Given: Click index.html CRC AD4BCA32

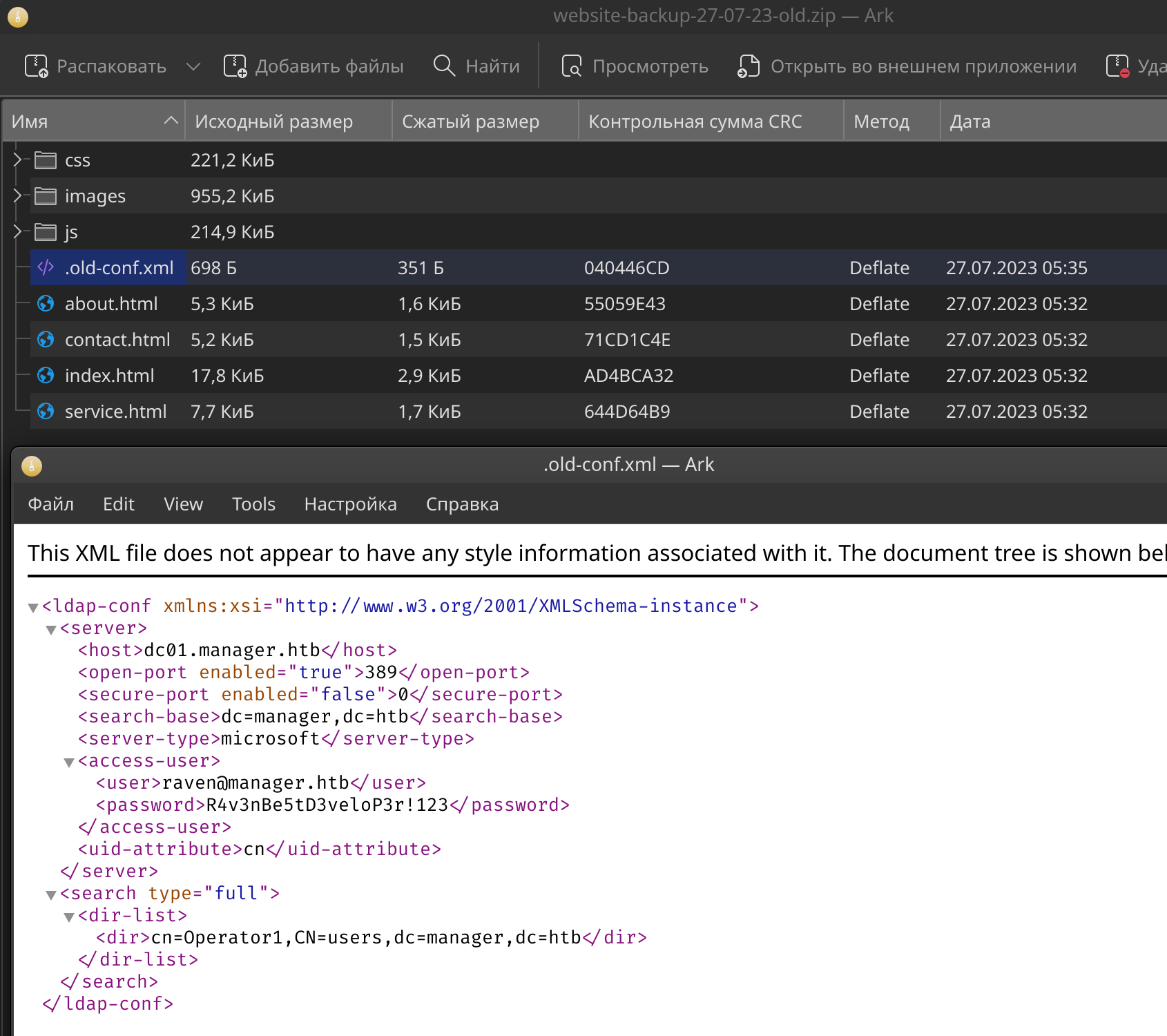Looking at the screenshot, I should click(x=629, y=376).
